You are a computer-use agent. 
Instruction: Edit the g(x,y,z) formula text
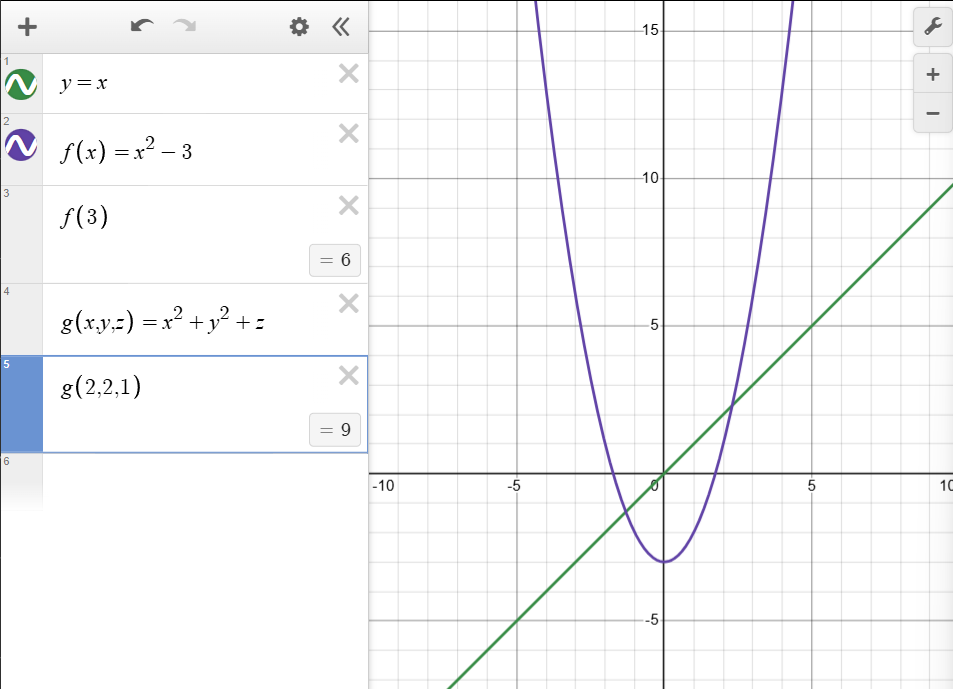click(x=162, y=322)
